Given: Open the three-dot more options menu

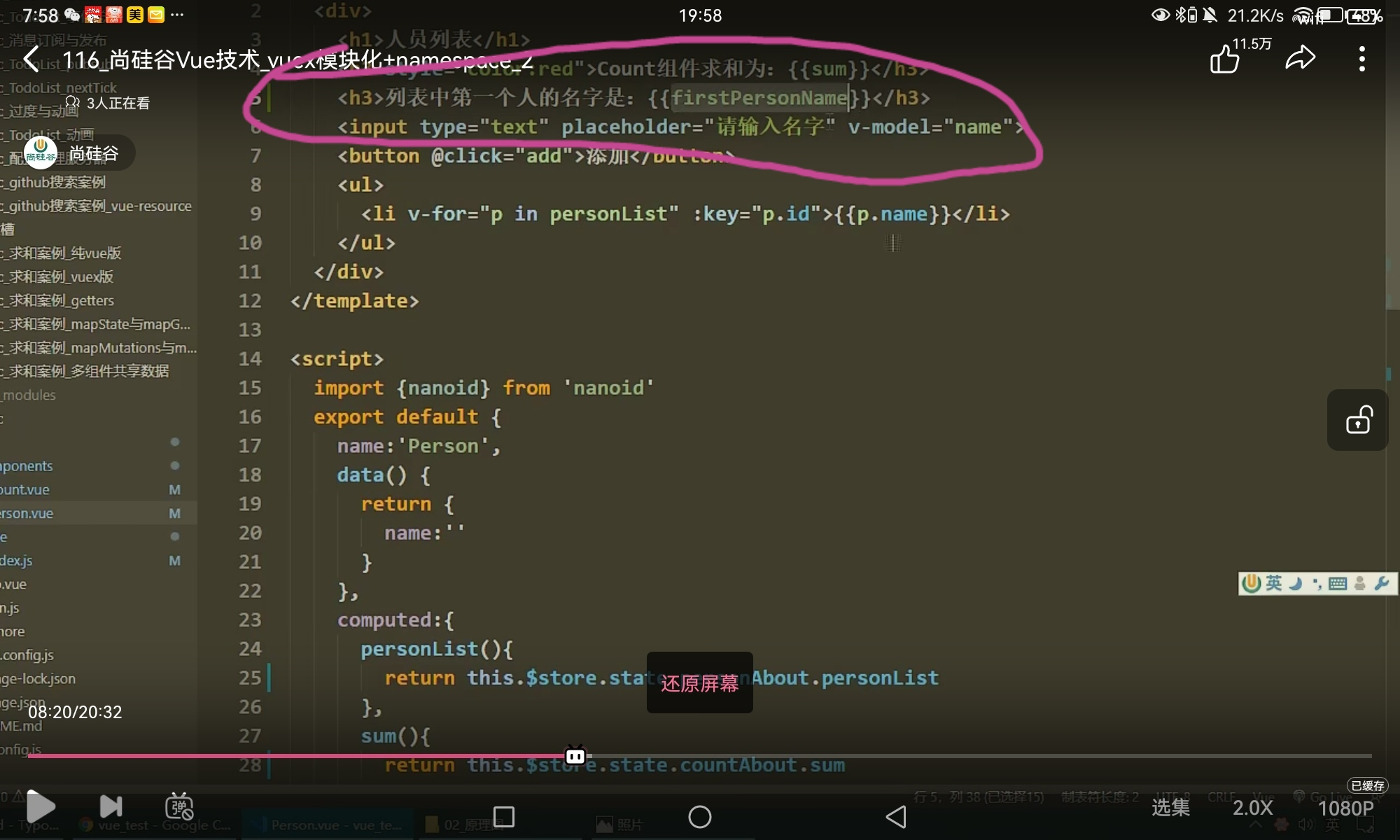Looking at the screenshot, I should coord(1361,59).
